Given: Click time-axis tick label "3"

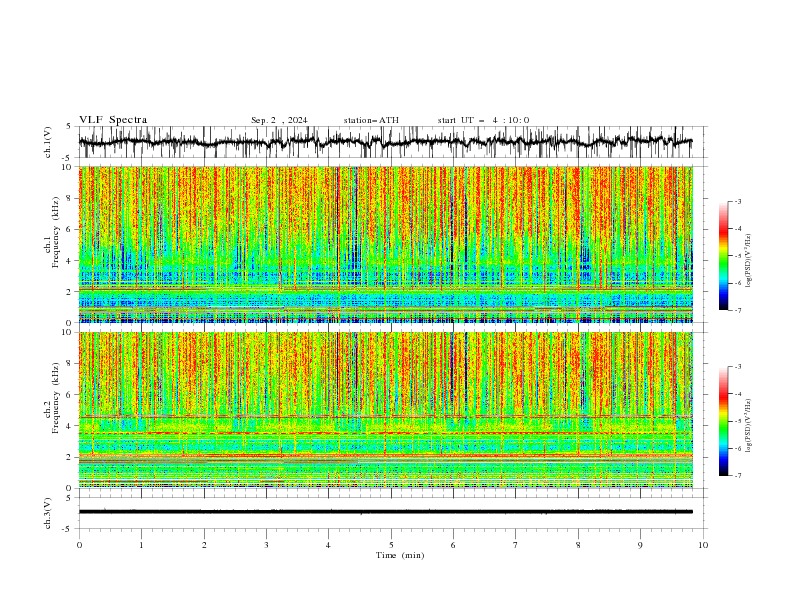Looking at the screenshot, I should 266,545.
